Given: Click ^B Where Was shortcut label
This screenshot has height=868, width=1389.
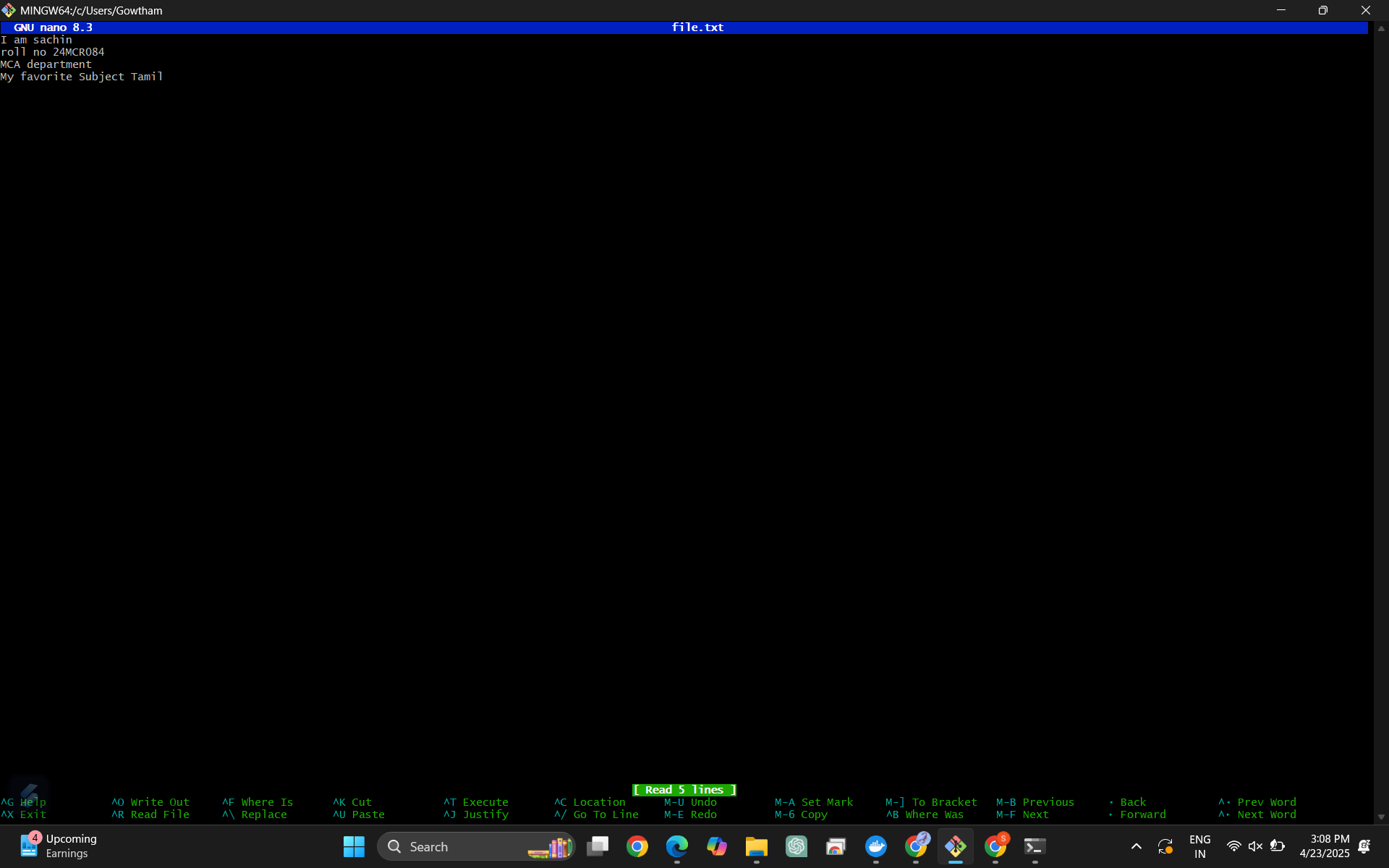Looking at the screenshot, I should click(x=925, y=814).
